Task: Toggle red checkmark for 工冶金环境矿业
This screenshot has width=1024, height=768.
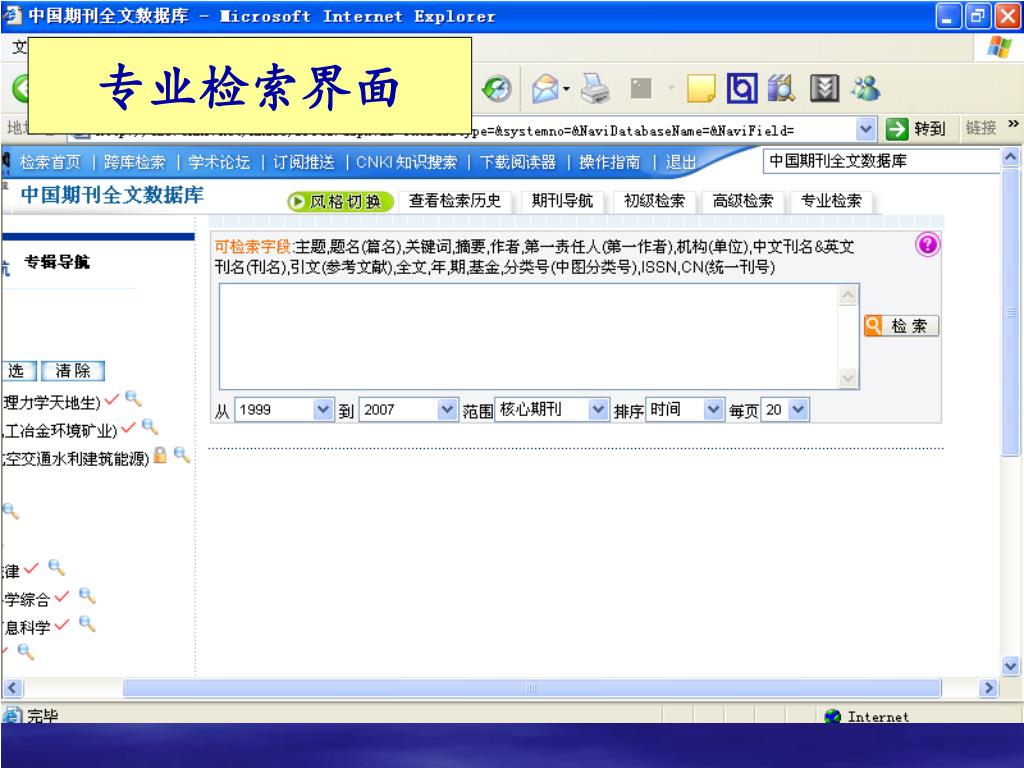Action: click(128, 428)
